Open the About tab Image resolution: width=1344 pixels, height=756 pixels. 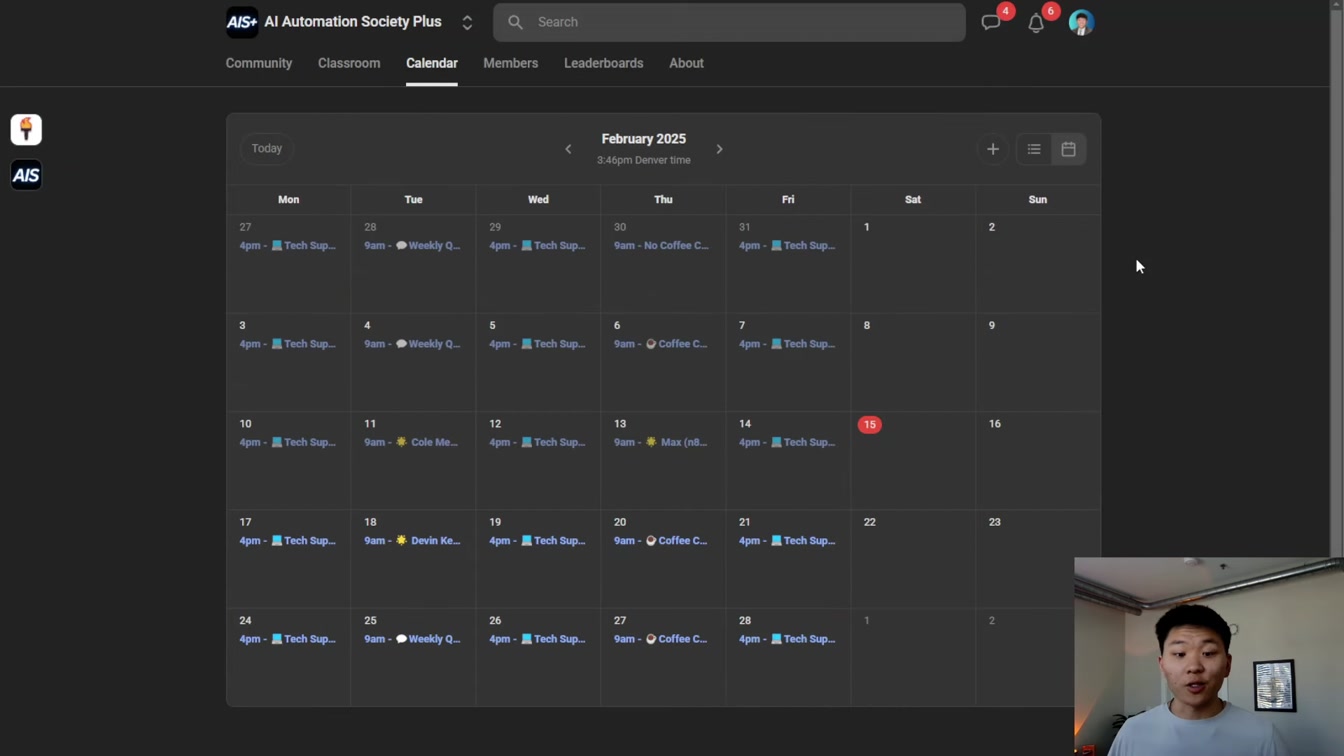pos(686,63)
